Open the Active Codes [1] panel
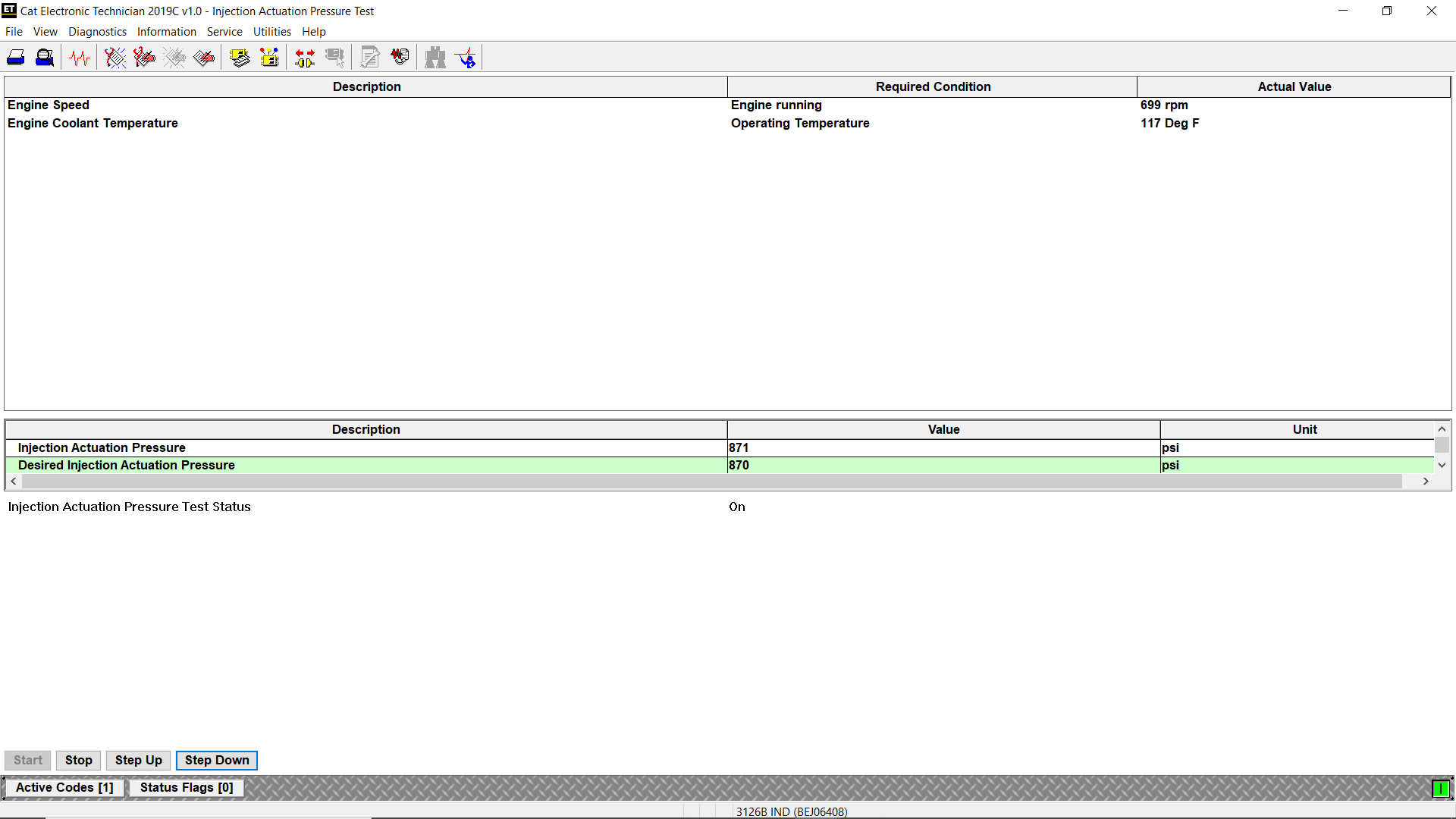Viewport: 1456px width, 819px height. click(64, 788)
